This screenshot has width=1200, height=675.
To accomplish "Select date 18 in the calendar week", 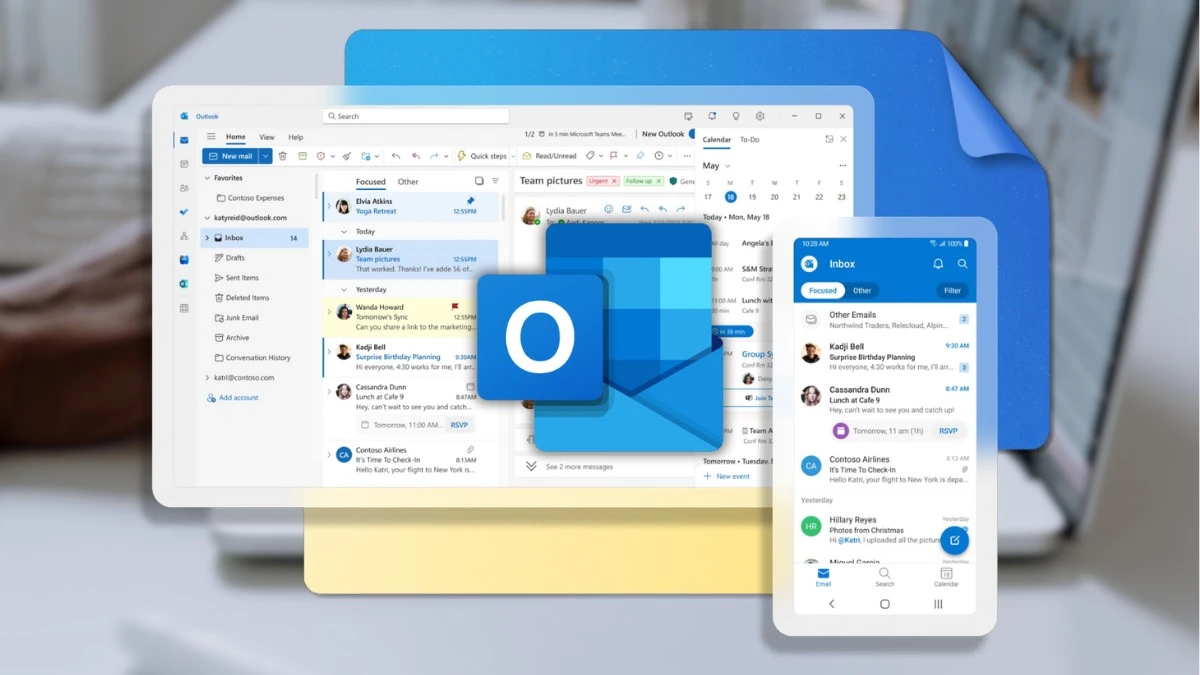I will tap(730, 197).
